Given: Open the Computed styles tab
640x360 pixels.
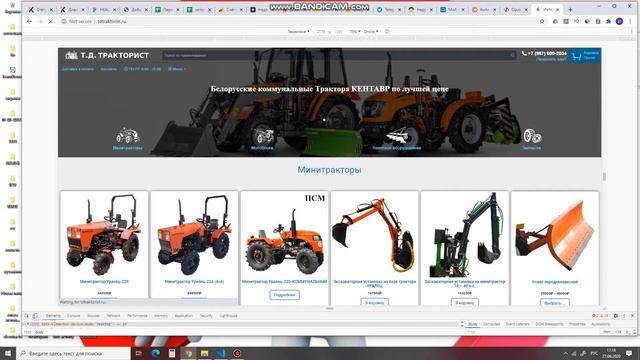Looking at the screenshot, I should (x=491, y=324).
